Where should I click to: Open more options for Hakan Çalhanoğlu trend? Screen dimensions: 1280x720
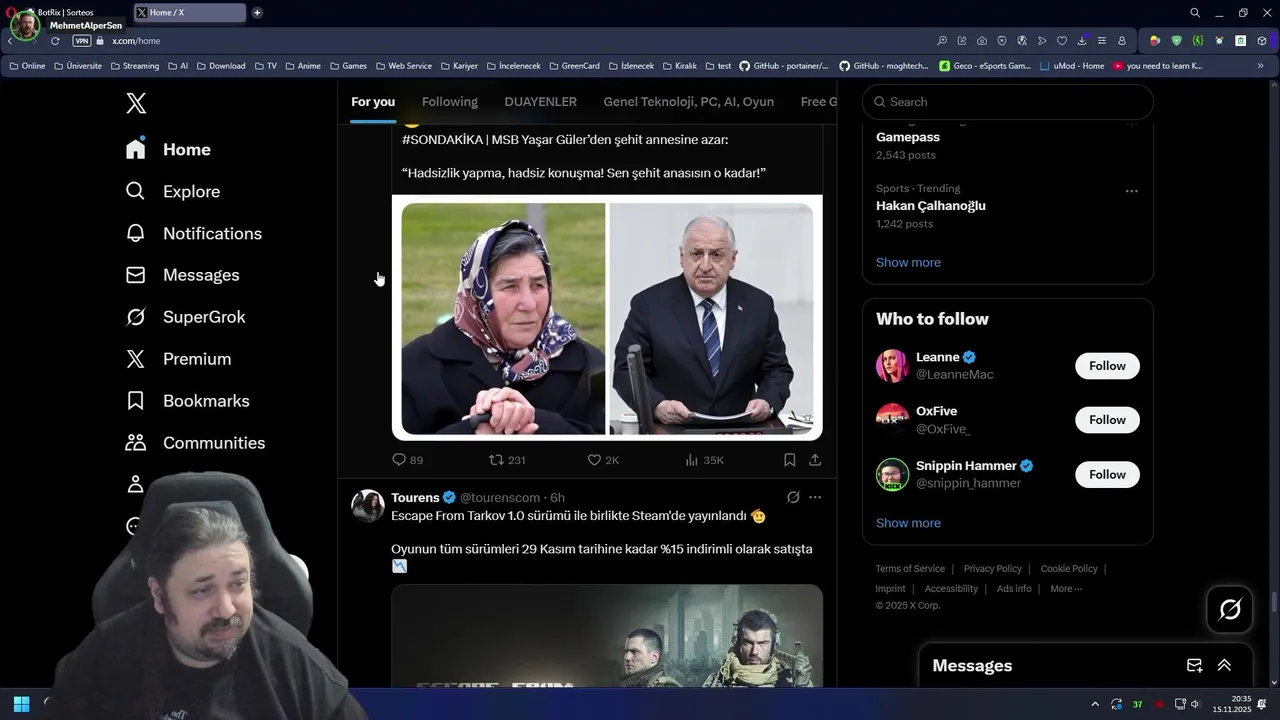click(x=1131, y=191)
